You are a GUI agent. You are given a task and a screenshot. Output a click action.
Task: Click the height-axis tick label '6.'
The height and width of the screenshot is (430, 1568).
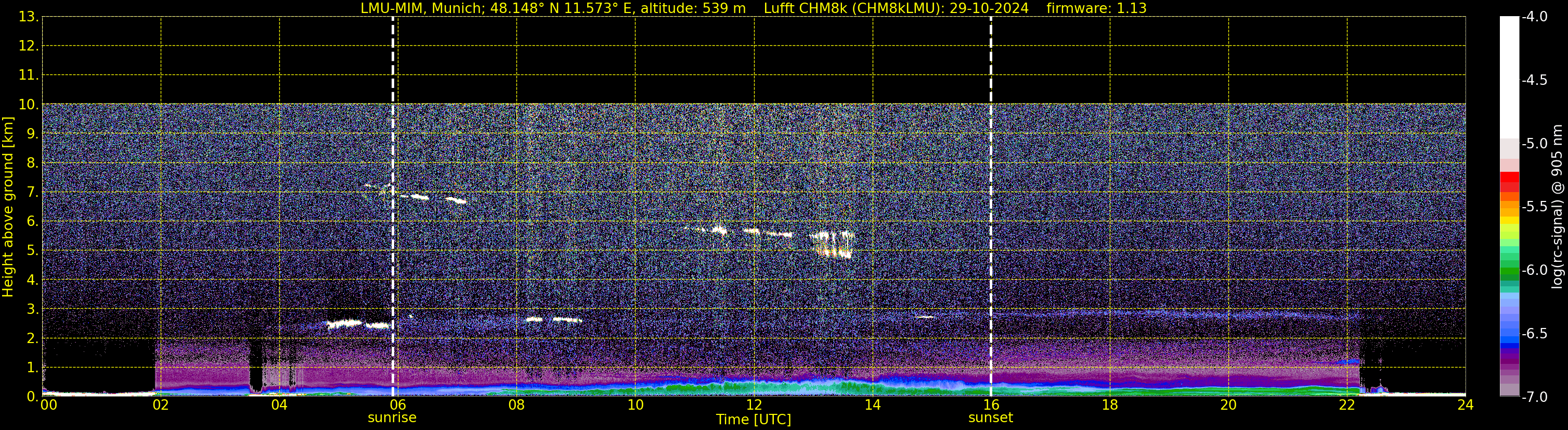[x=33, y=222]
